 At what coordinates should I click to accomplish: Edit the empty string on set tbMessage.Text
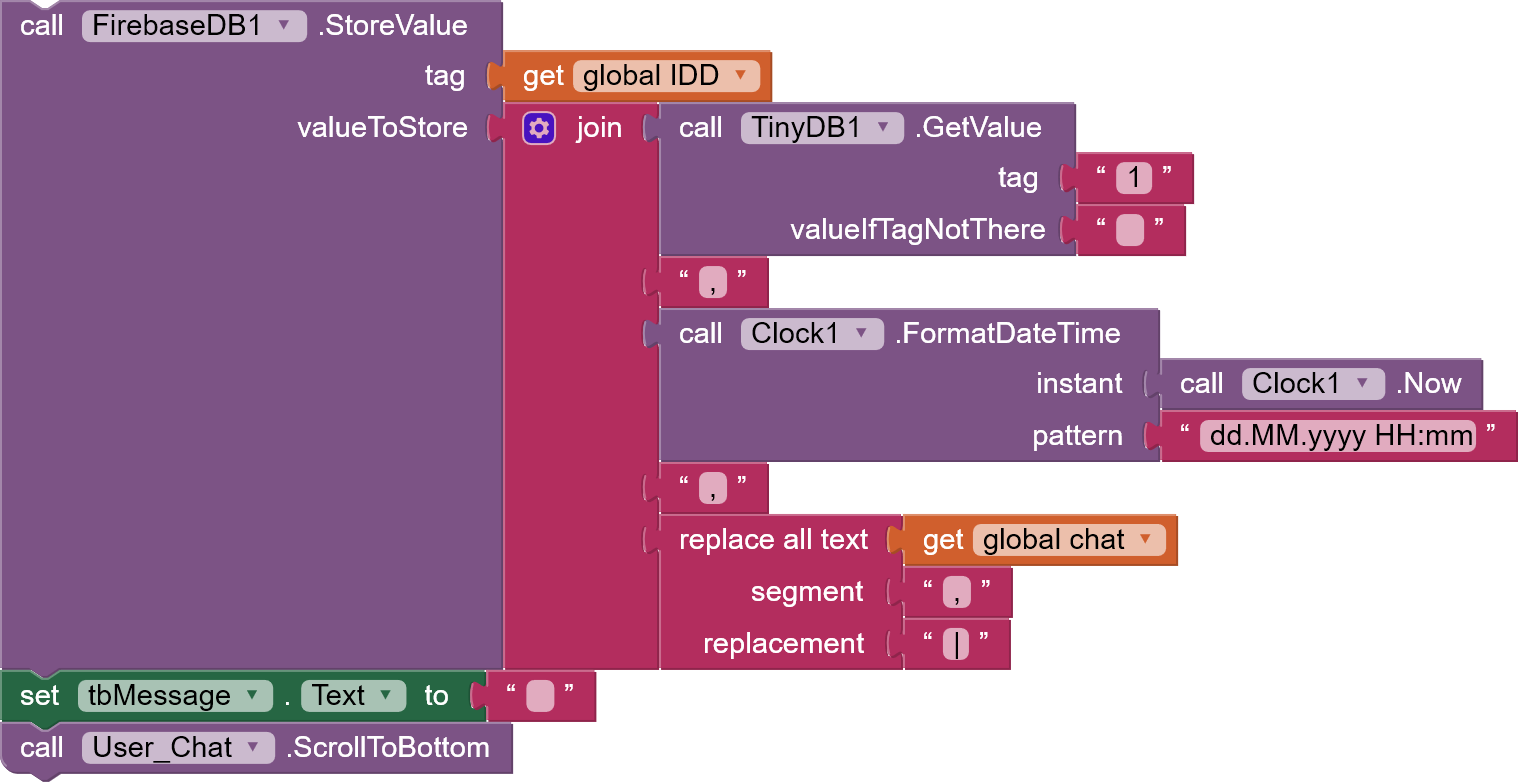[x=538, y=695]
